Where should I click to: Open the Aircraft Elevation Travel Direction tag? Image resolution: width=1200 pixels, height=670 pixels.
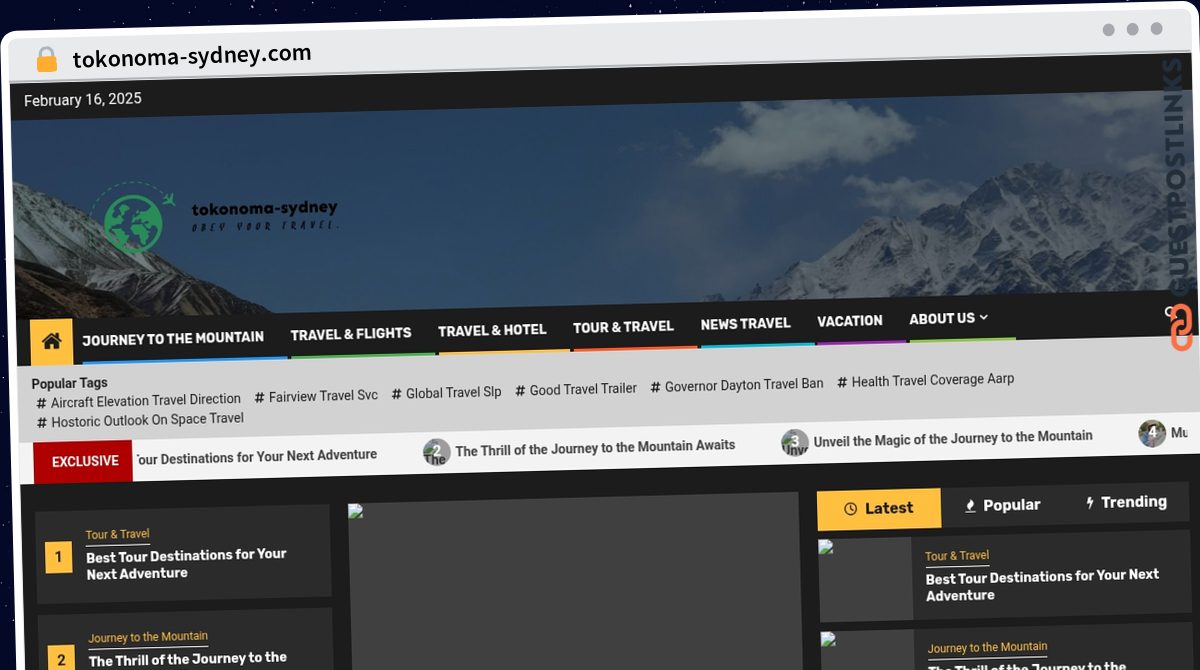tap(146, 400)
